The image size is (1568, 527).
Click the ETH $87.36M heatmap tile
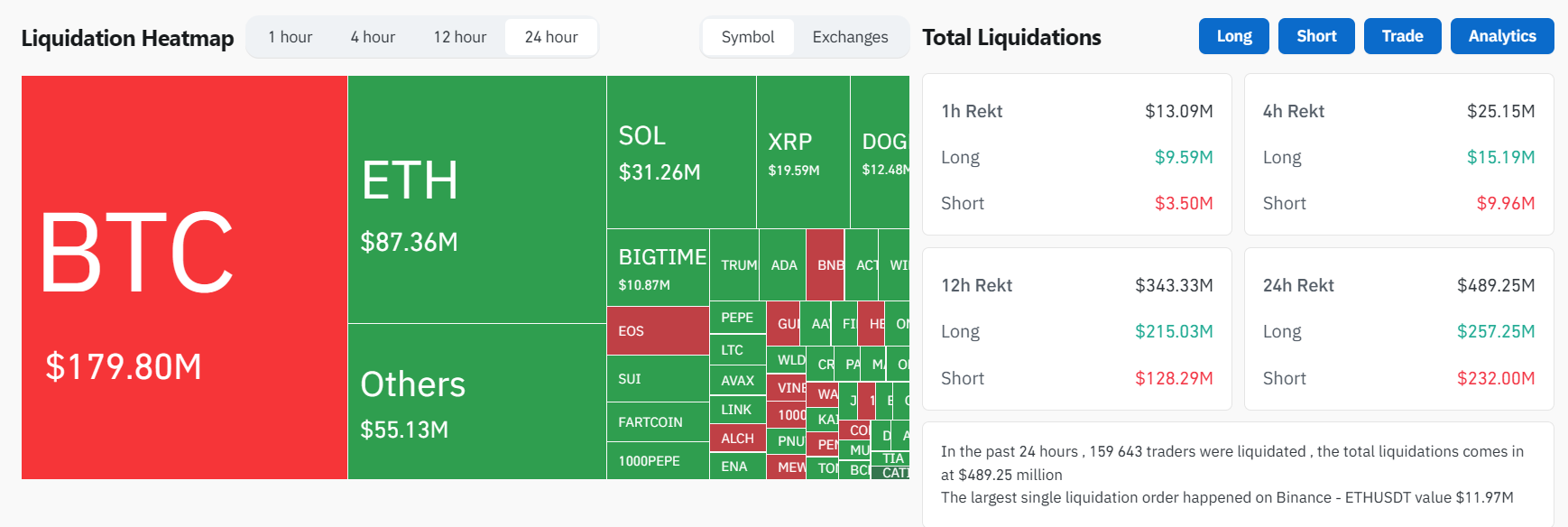coord(477,199)
